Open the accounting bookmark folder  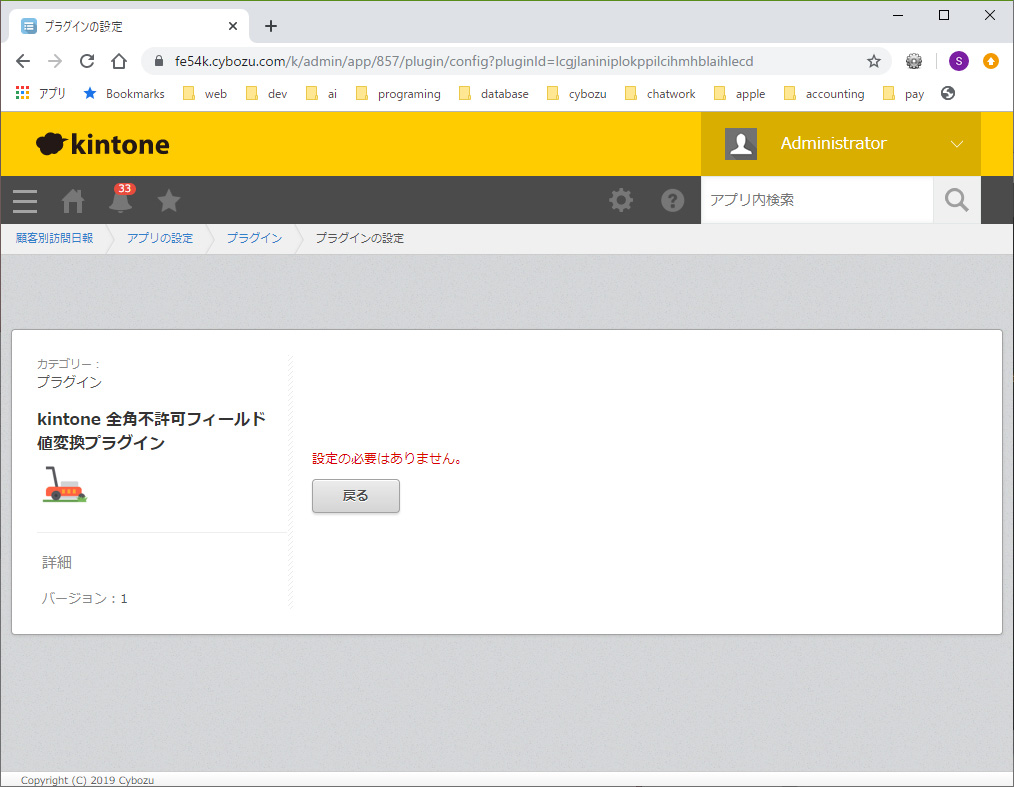[824, 94]
